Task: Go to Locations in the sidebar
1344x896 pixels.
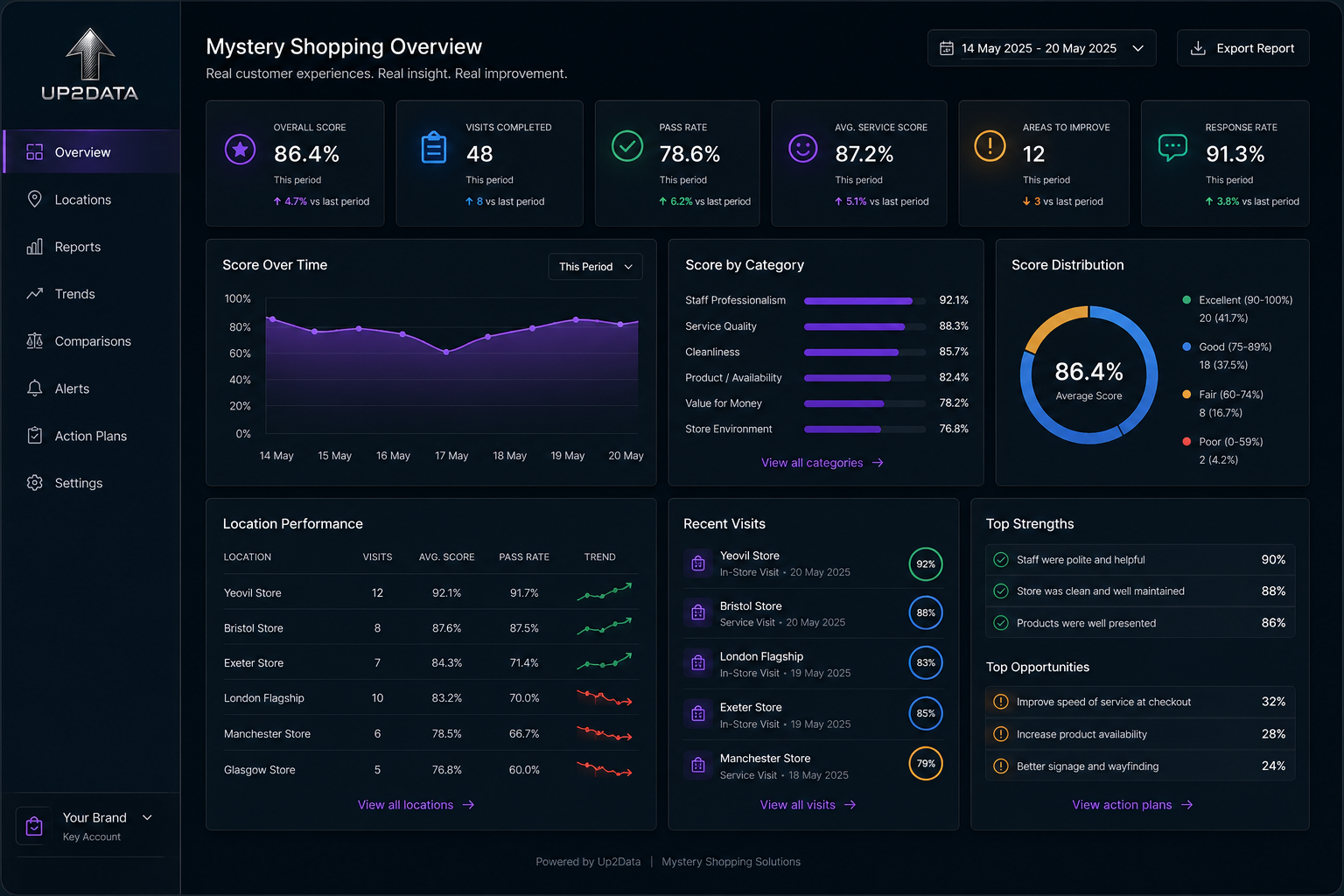Action: [92, 199]
